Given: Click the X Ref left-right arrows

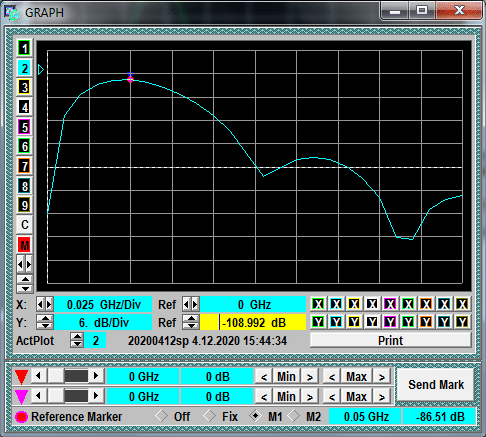Looking at the screenshot, I should coord(191,304).
